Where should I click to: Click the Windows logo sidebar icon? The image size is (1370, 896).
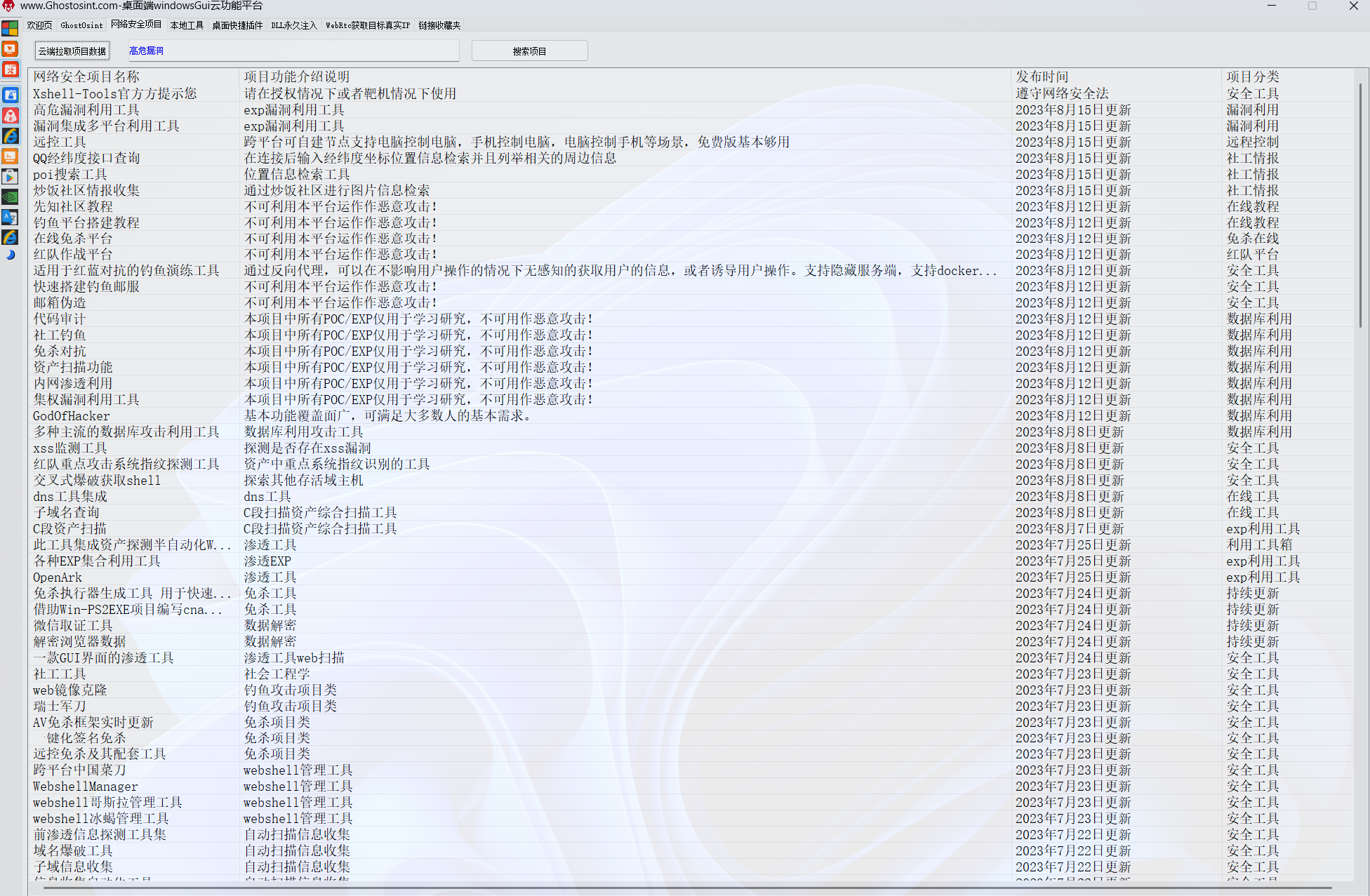(10, 29)
